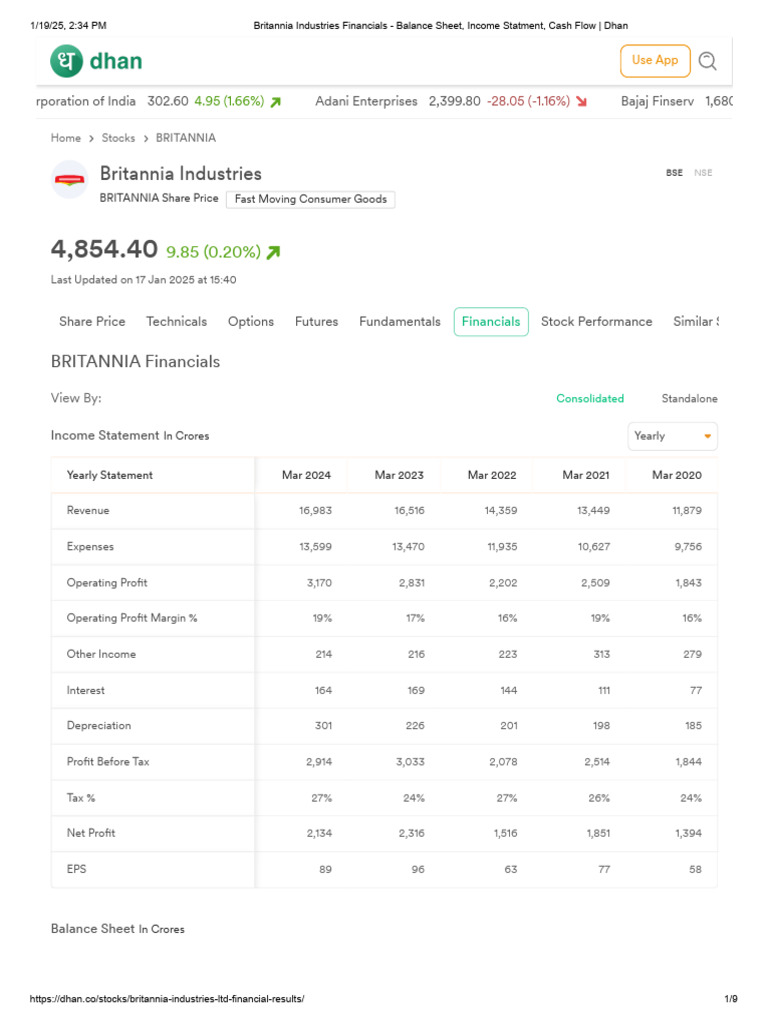Click the Other Income row label

coord(101,654)
